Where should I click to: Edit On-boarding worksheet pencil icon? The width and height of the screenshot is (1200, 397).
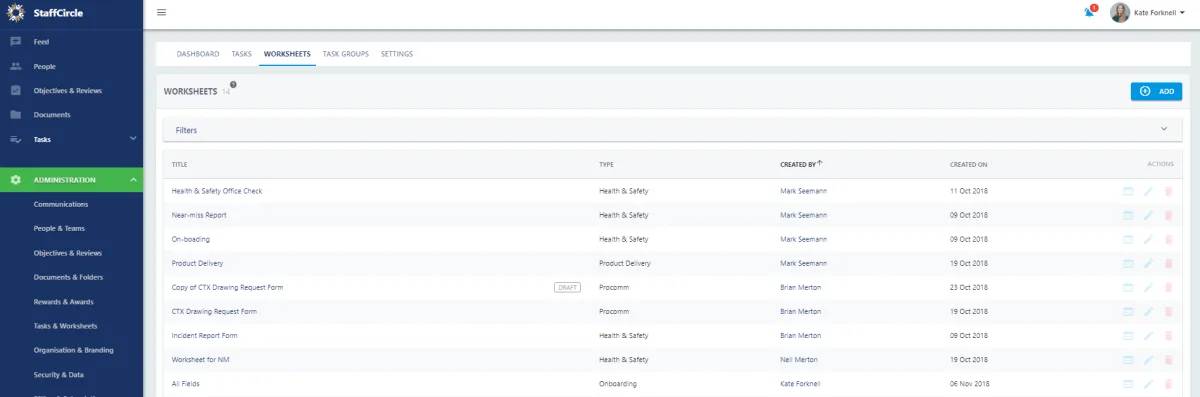pos(1148,239)
